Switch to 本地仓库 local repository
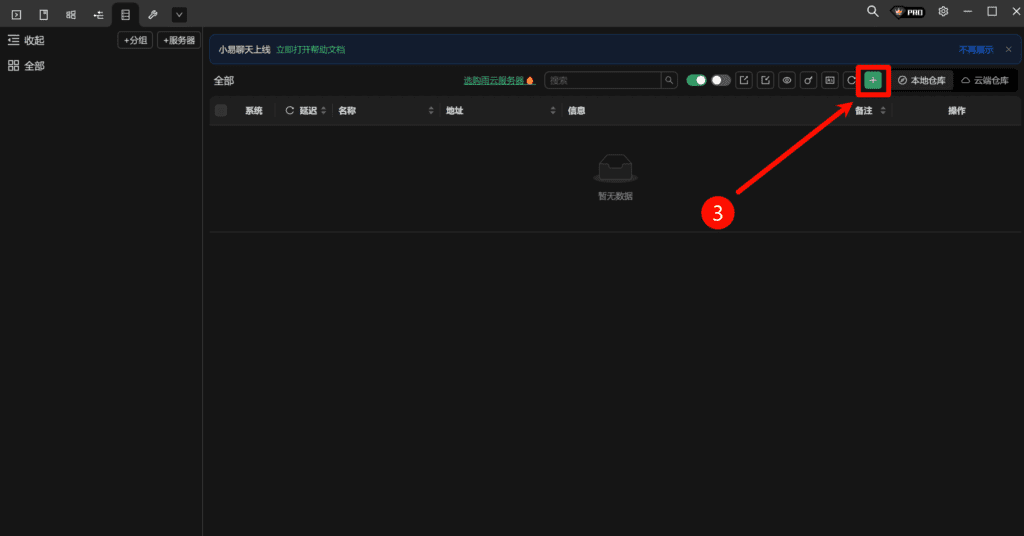 [x=921, y=80]
